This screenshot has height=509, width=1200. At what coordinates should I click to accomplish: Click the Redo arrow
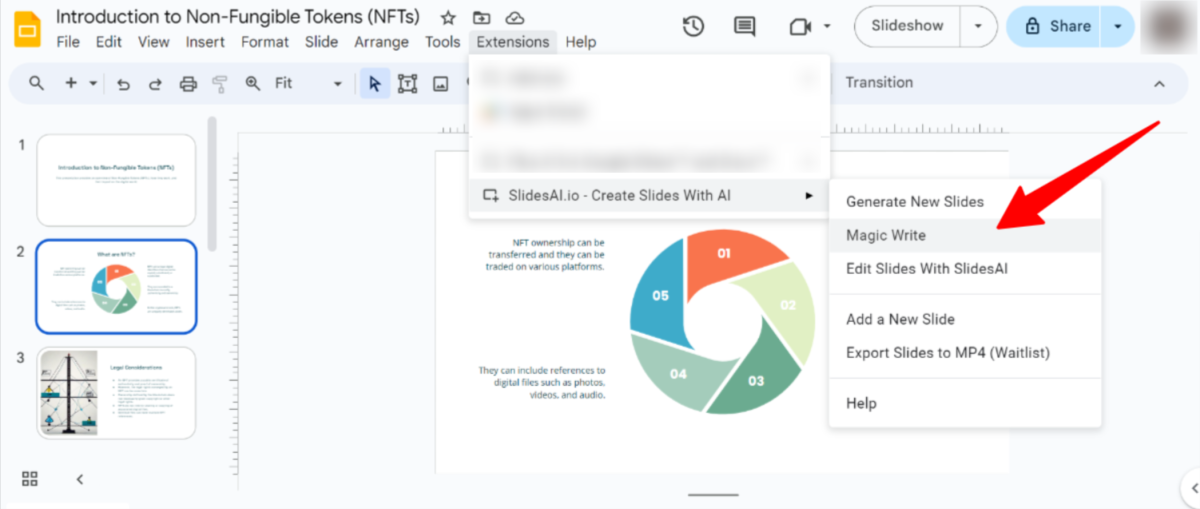155,84
